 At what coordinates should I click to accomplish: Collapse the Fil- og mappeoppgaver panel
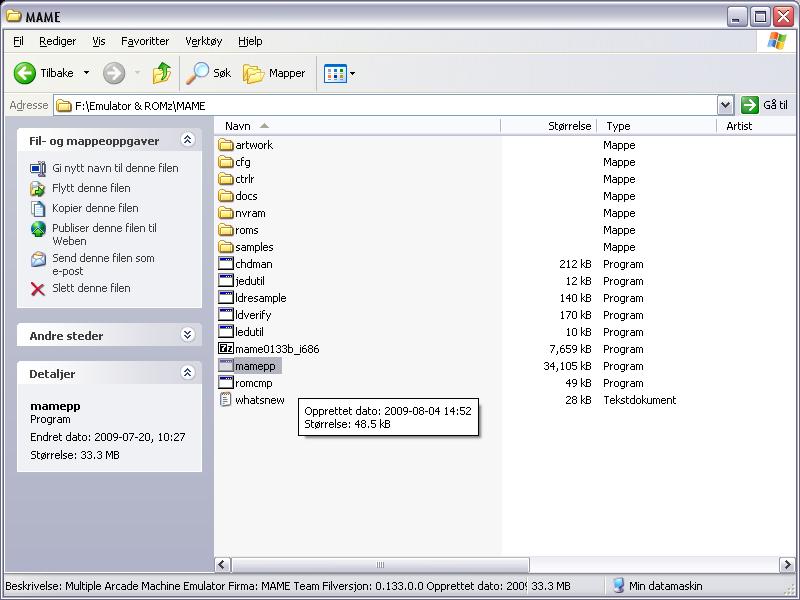pyautogui.click(x=188, y=139)
